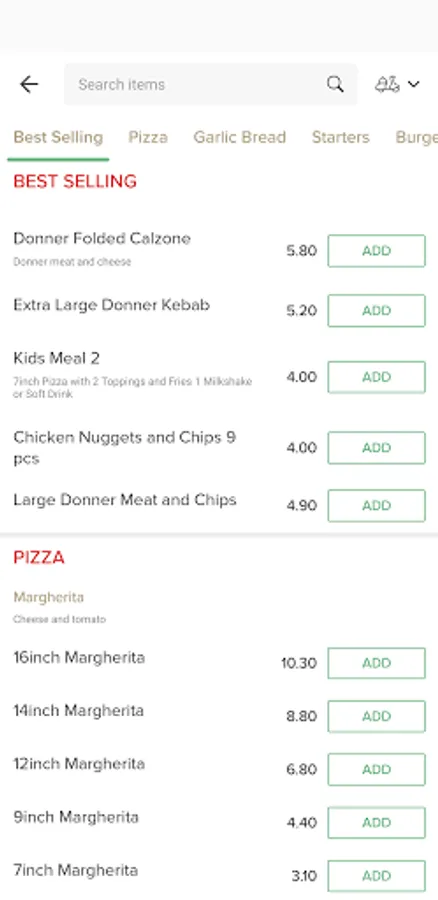This screenshot has height=900, width=438.
Task: Open the Garlic Bread tab
Action: click(x=239, y=137)
